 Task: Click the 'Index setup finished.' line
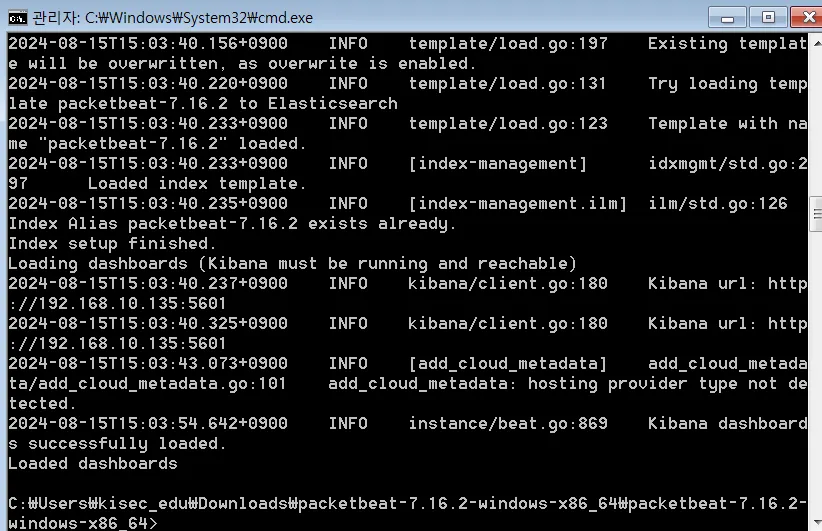pos(112,244)
